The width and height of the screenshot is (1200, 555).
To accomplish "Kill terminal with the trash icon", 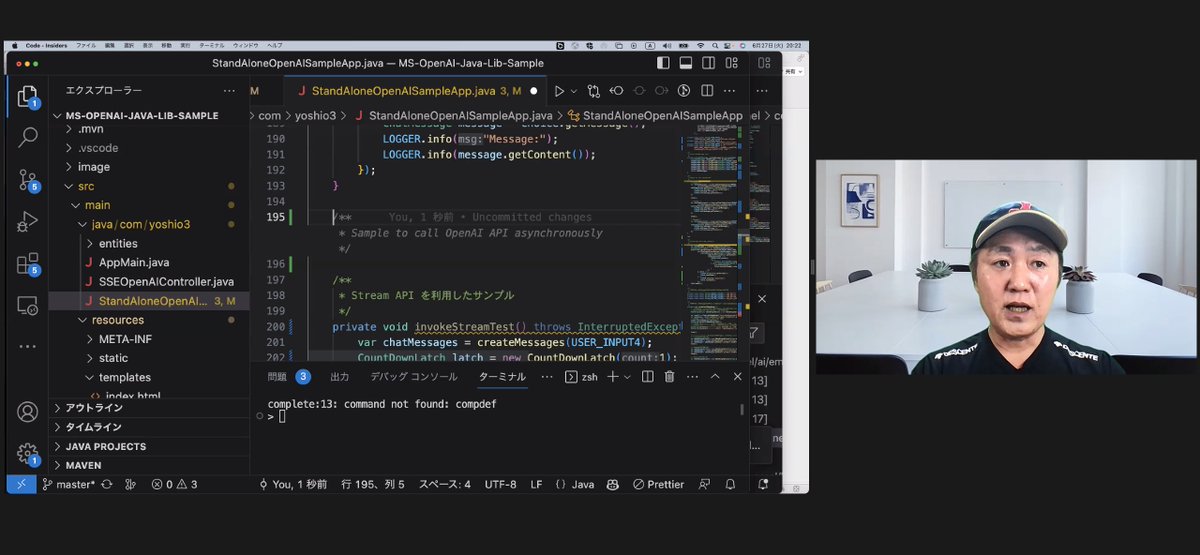I will tap(669, 377).
